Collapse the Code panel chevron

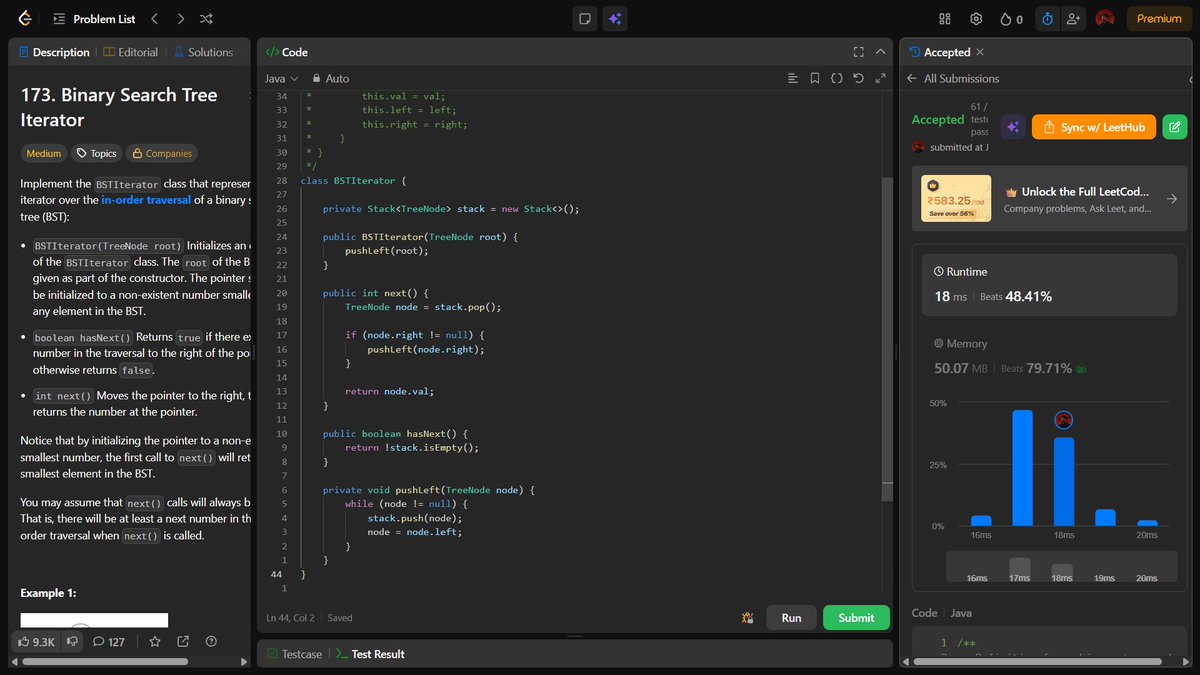click(x=880, y=52)
